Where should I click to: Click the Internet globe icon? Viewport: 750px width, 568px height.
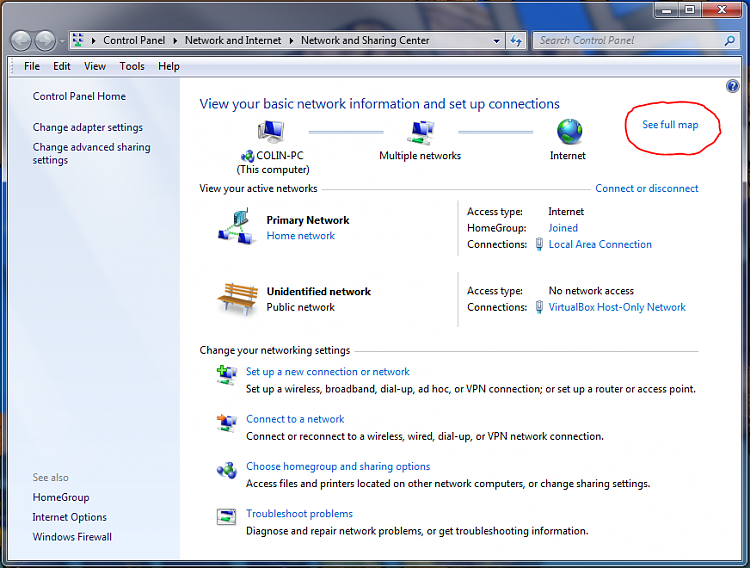[x=569, y=132]
